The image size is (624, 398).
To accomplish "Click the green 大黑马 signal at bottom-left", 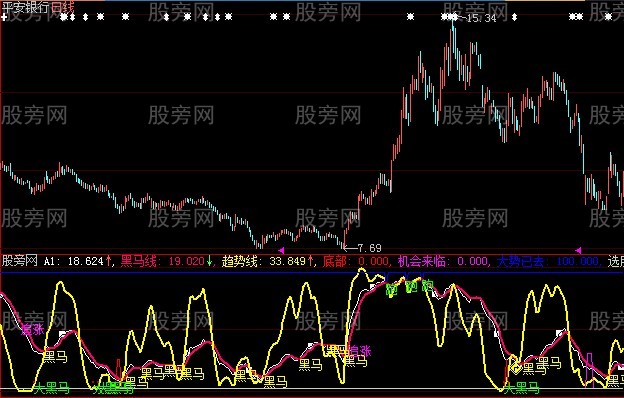I will [52, 388].
